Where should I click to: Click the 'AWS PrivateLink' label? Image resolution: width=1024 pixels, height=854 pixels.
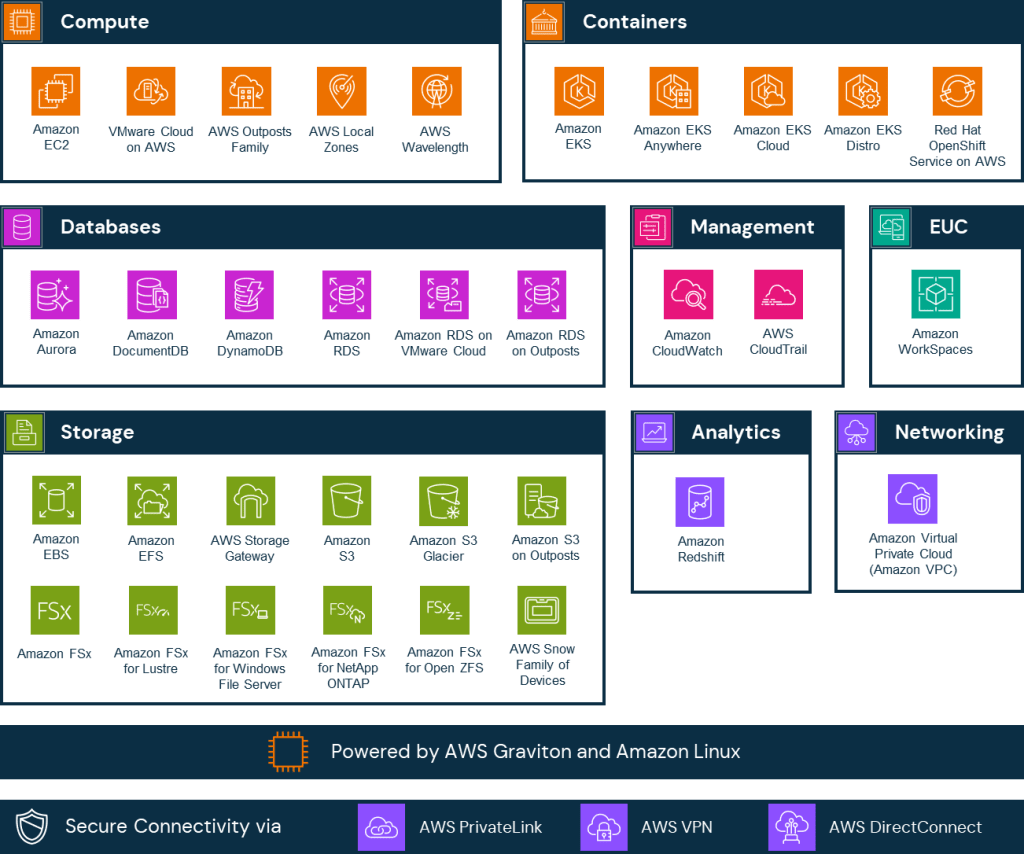[481, 827]
